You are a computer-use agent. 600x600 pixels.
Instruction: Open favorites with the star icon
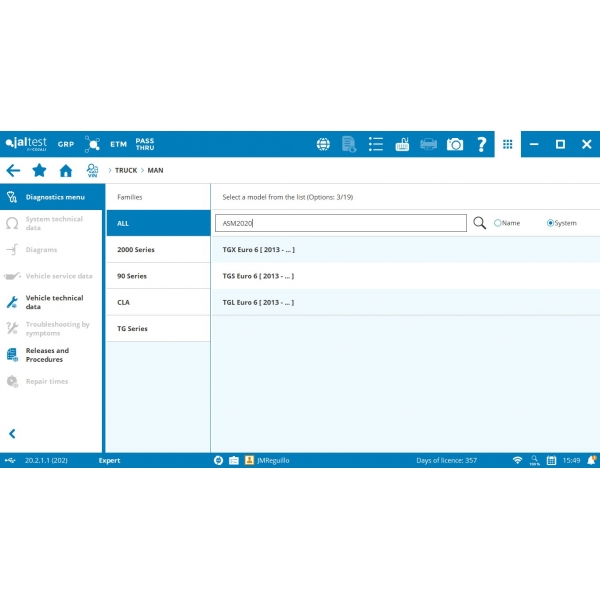coord(39,171)
